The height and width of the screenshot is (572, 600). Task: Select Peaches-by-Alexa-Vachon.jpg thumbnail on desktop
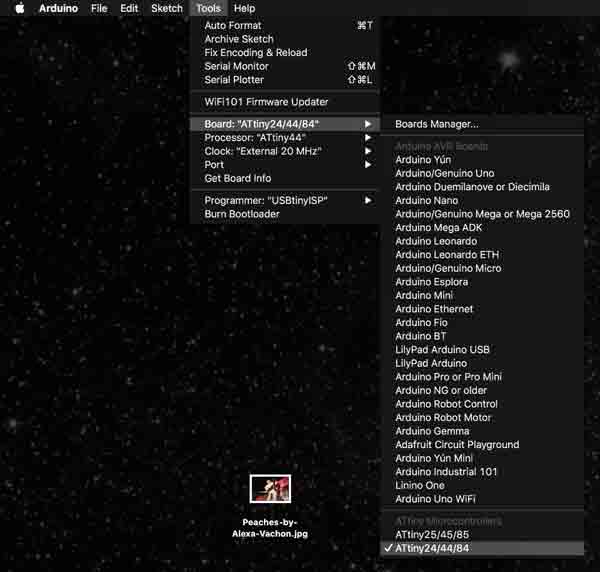270,489
